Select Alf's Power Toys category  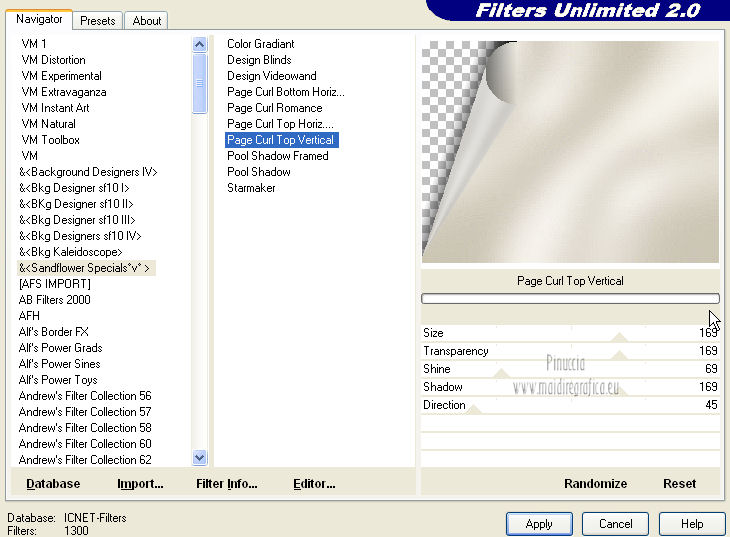58,380
